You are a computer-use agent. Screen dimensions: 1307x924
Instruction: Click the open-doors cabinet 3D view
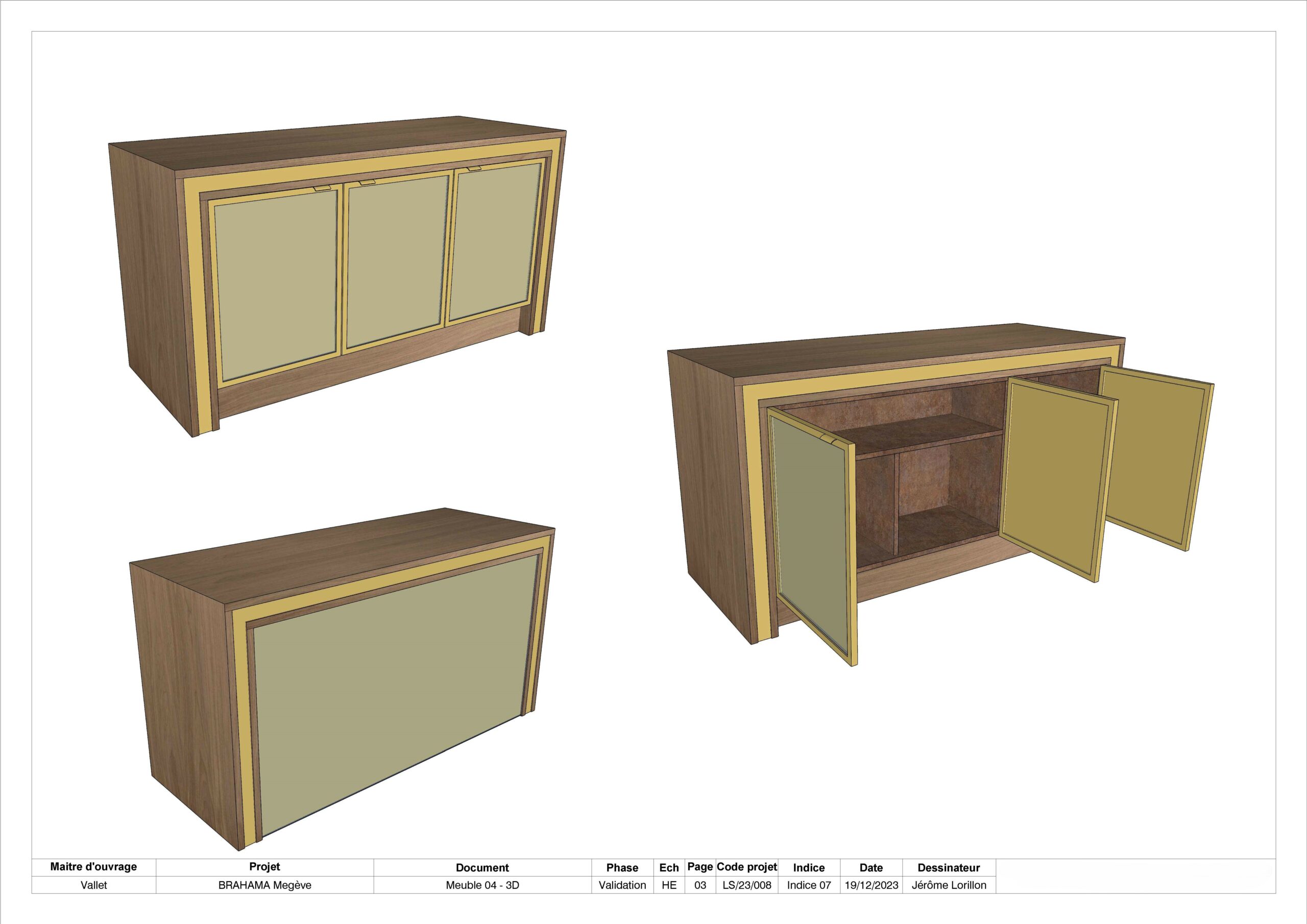click(x=940, y=494)
